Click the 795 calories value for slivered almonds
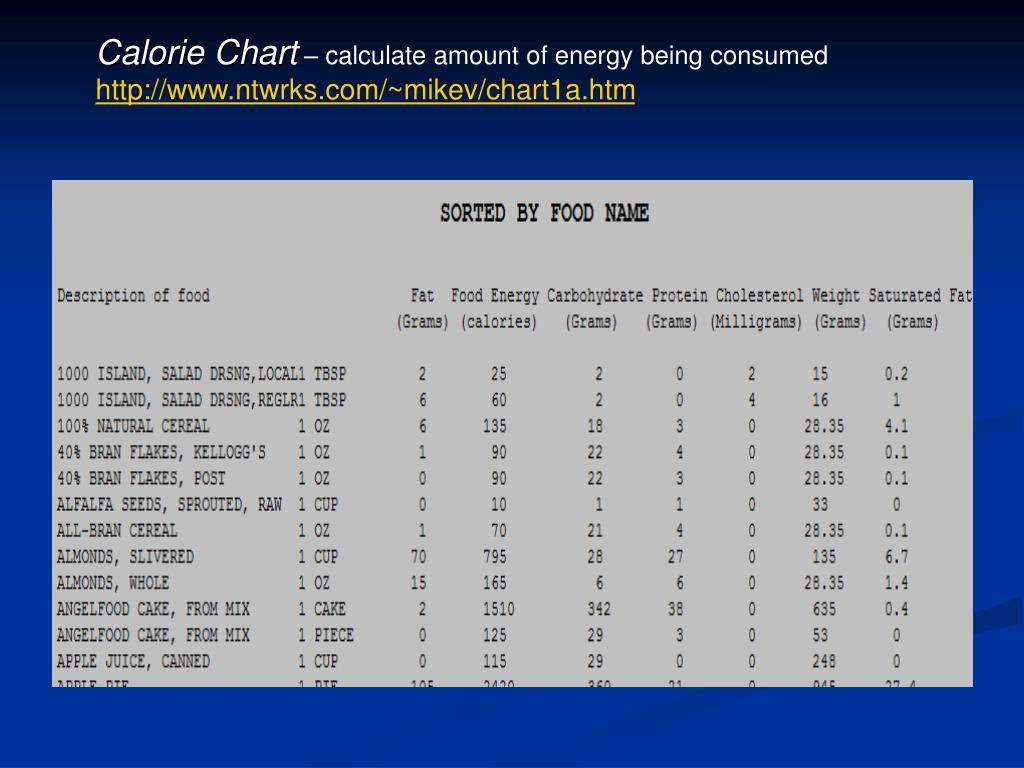 coord(494,557)
